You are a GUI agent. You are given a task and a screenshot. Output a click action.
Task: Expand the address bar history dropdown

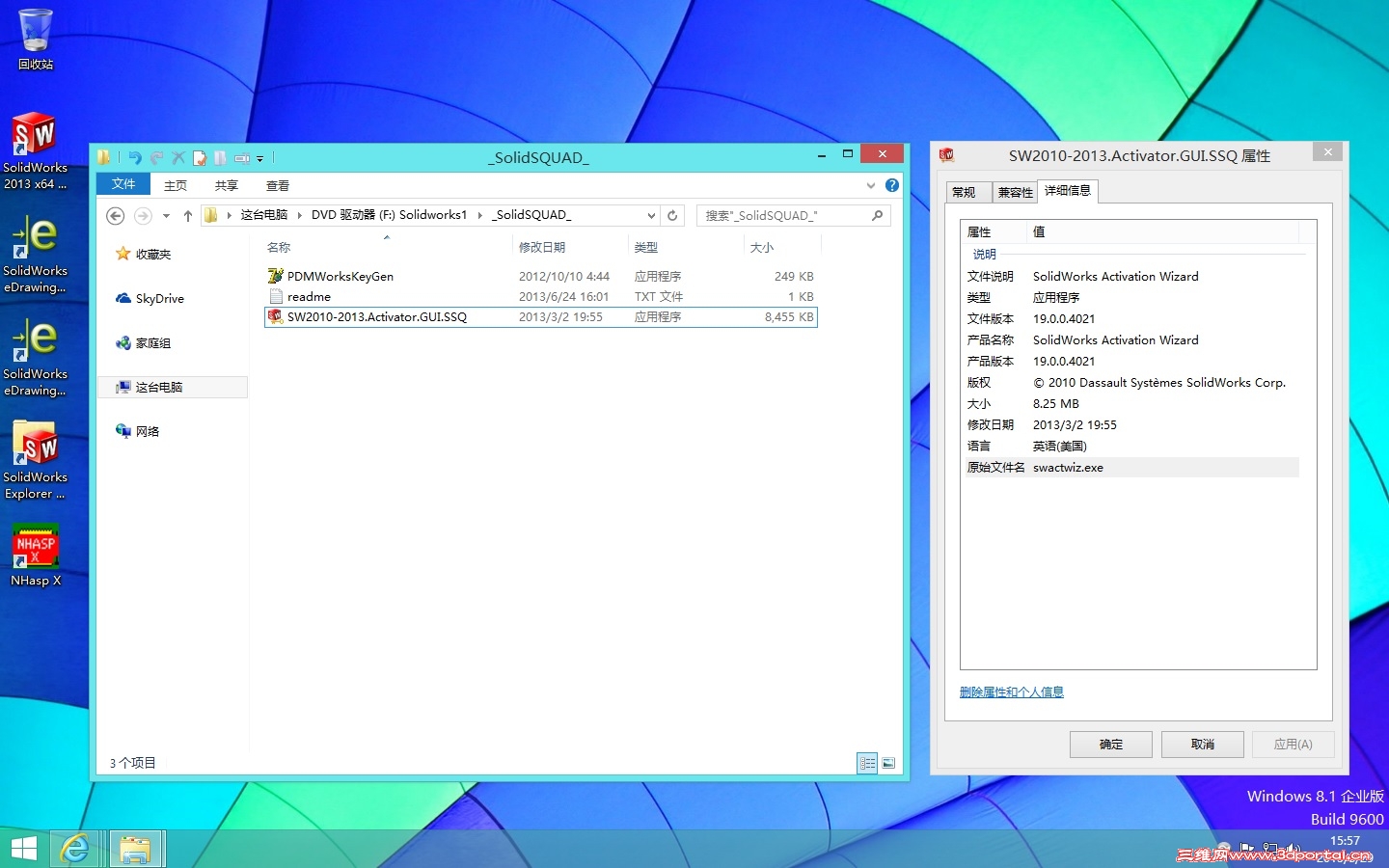(x=651, y=215)
